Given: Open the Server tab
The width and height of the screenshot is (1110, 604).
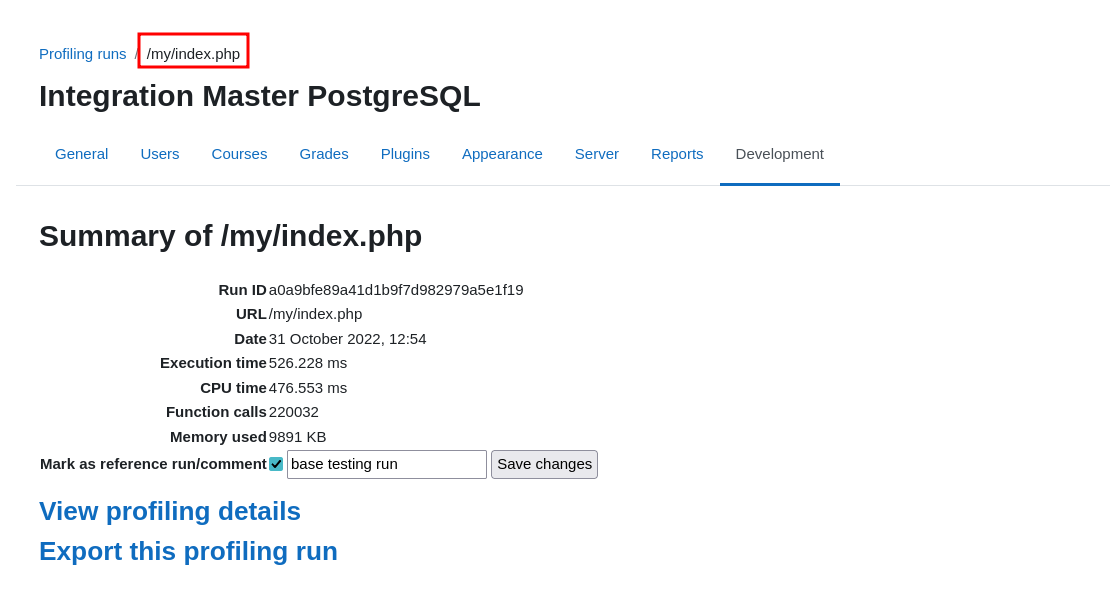Looking at the screenshot, I should tap(597, 154).
